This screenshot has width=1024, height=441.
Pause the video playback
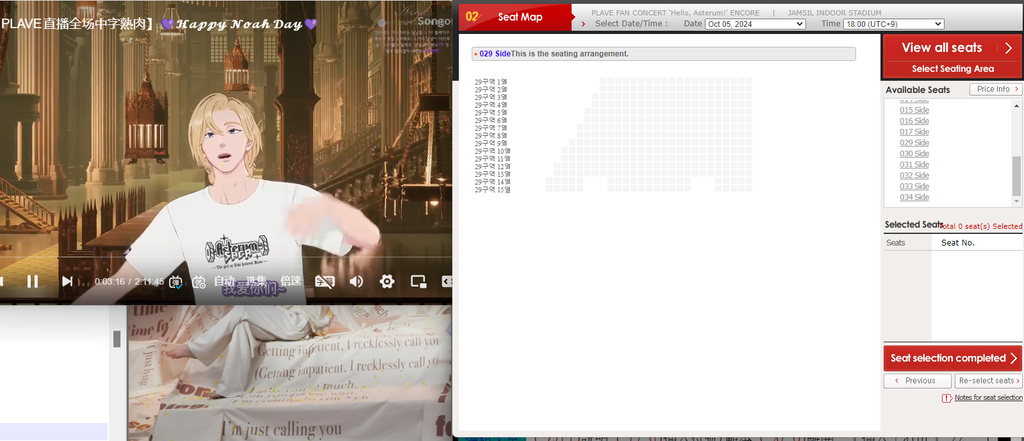click(32, 282)
